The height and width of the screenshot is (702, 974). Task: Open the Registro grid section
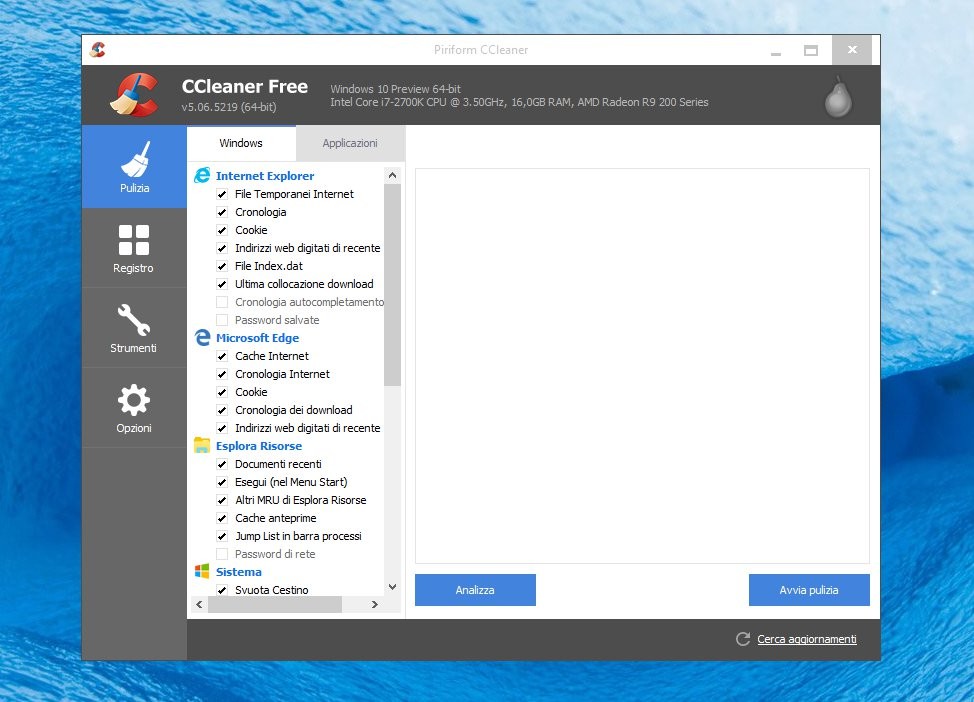click(134, 248)
